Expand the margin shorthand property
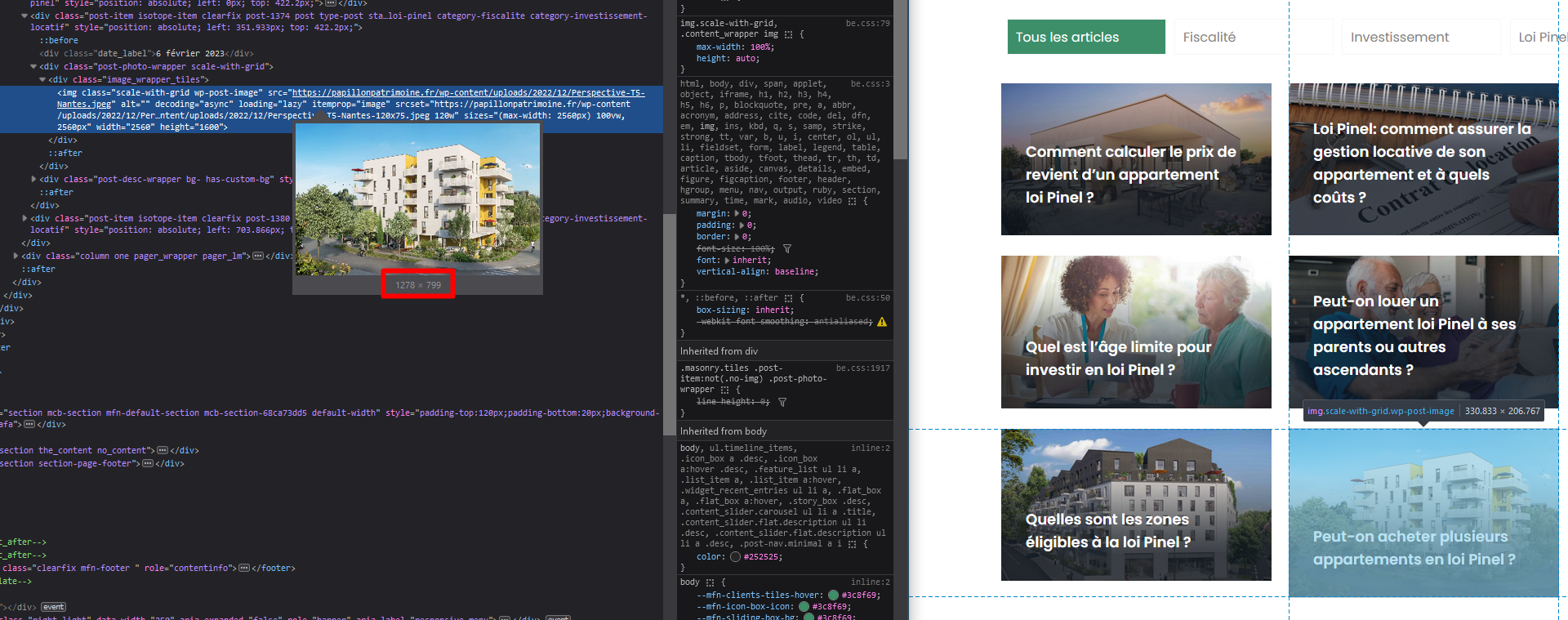The width and height of the screenshot is (1568, 620). pyautogui.click(x=737, y=213)
